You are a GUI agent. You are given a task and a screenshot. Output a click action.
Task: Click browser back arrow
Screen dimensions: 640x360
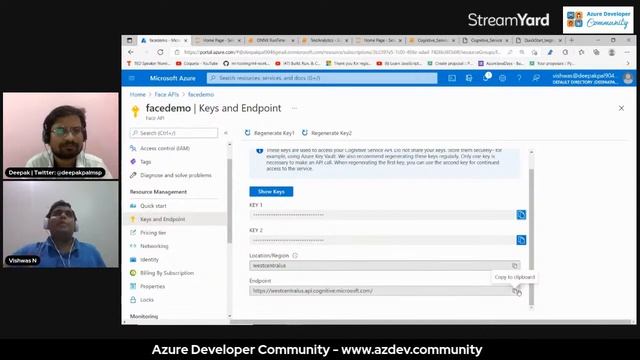131,52
